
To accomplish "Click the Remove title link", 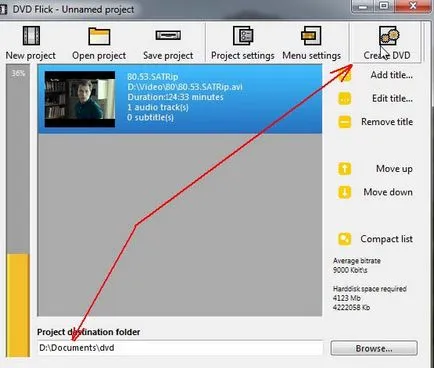I will coord(387,122).
